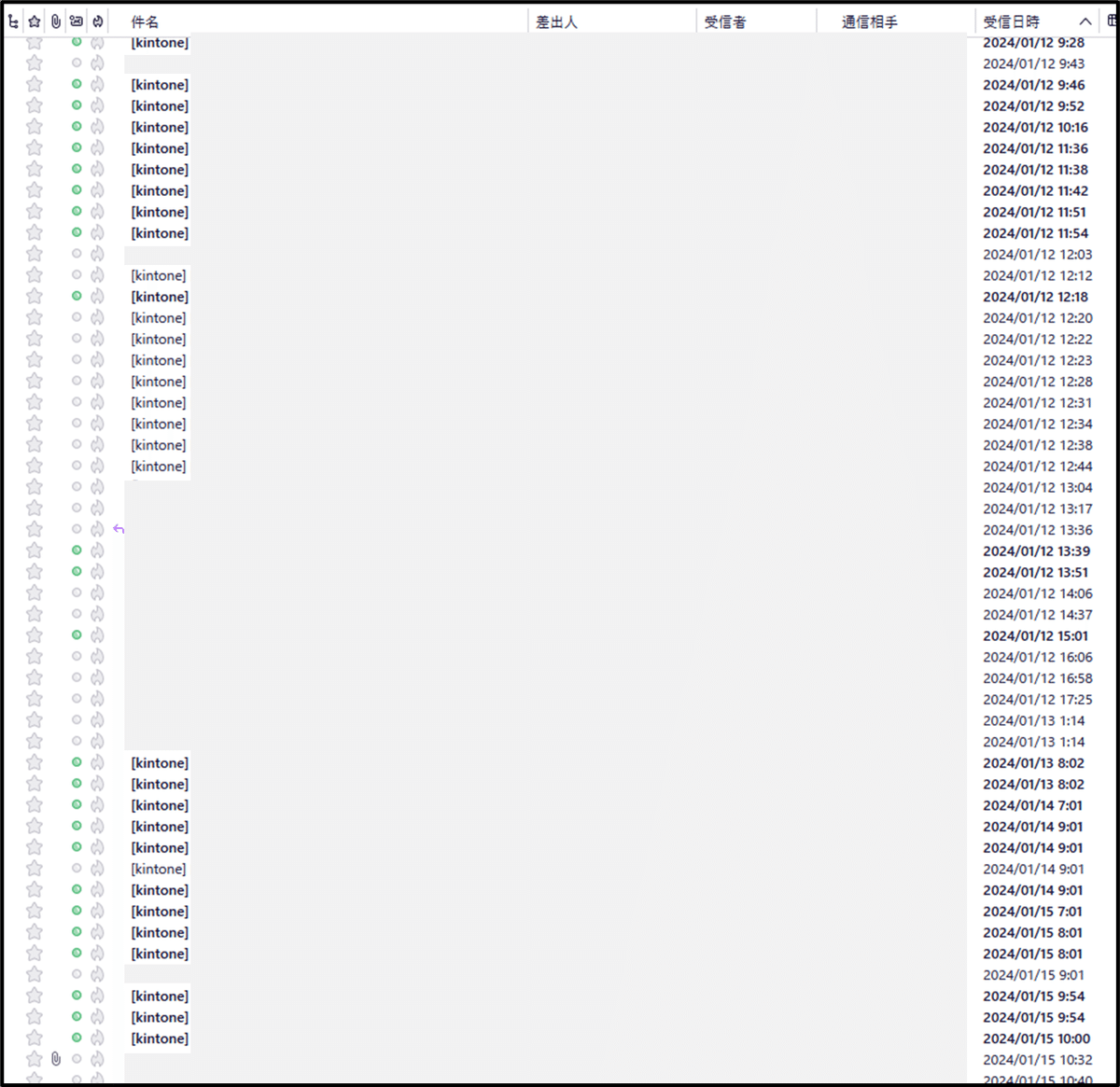This screenshot has width=1120, height=1087.
Task: Select the date cell 2024/01/12 12:03
Action: [x=1037, y=254]
